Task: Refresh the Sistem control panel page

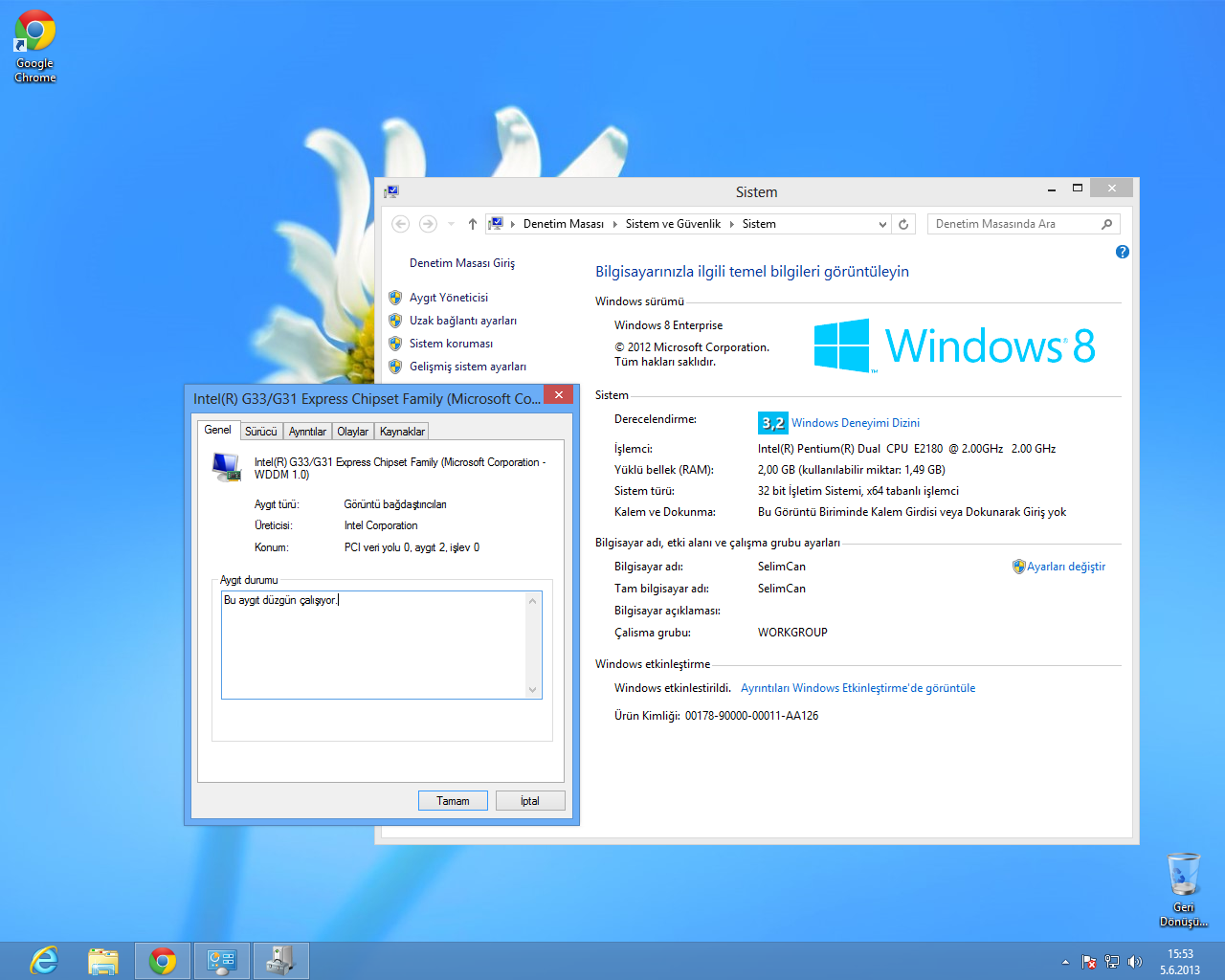Action: (x=903, y=224)
